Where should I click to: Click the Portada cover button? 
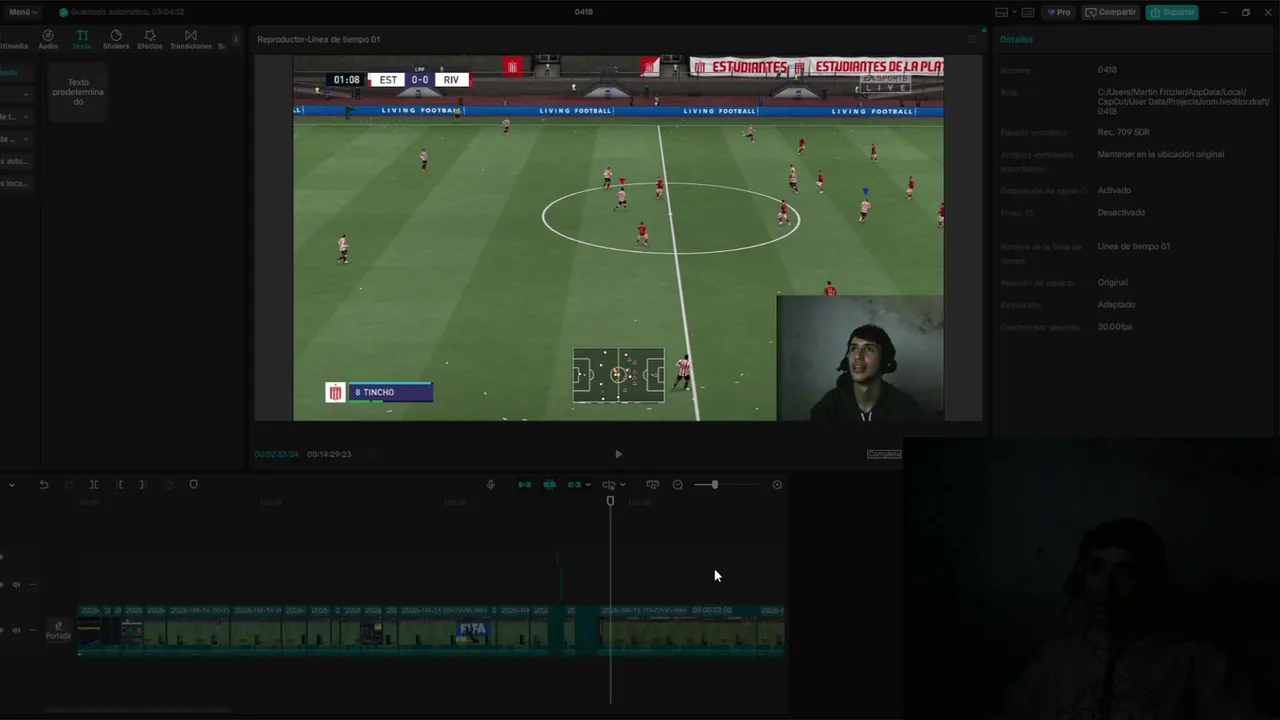(58, 631)
